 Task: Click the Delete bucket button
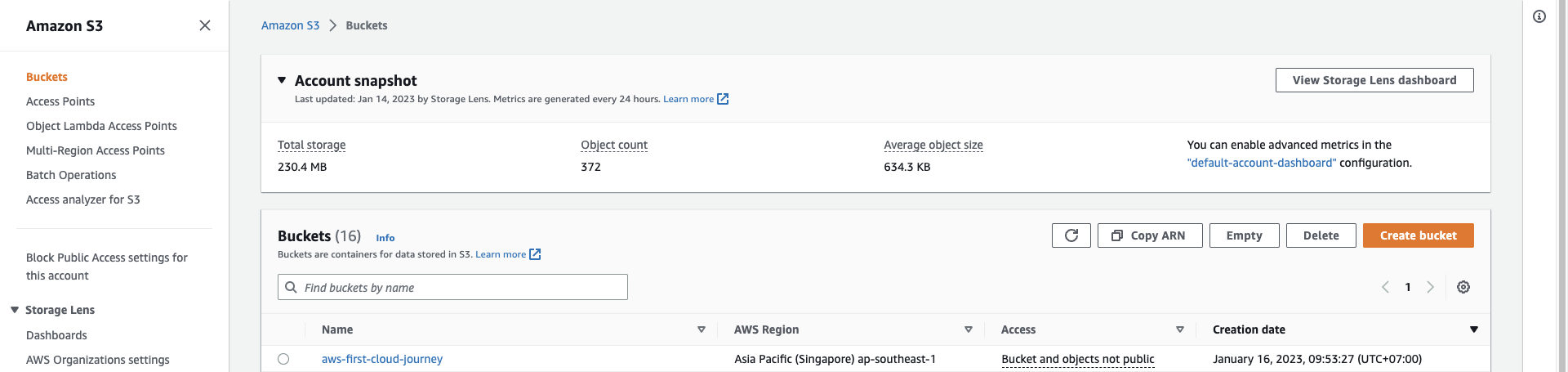click(1321, 235)
